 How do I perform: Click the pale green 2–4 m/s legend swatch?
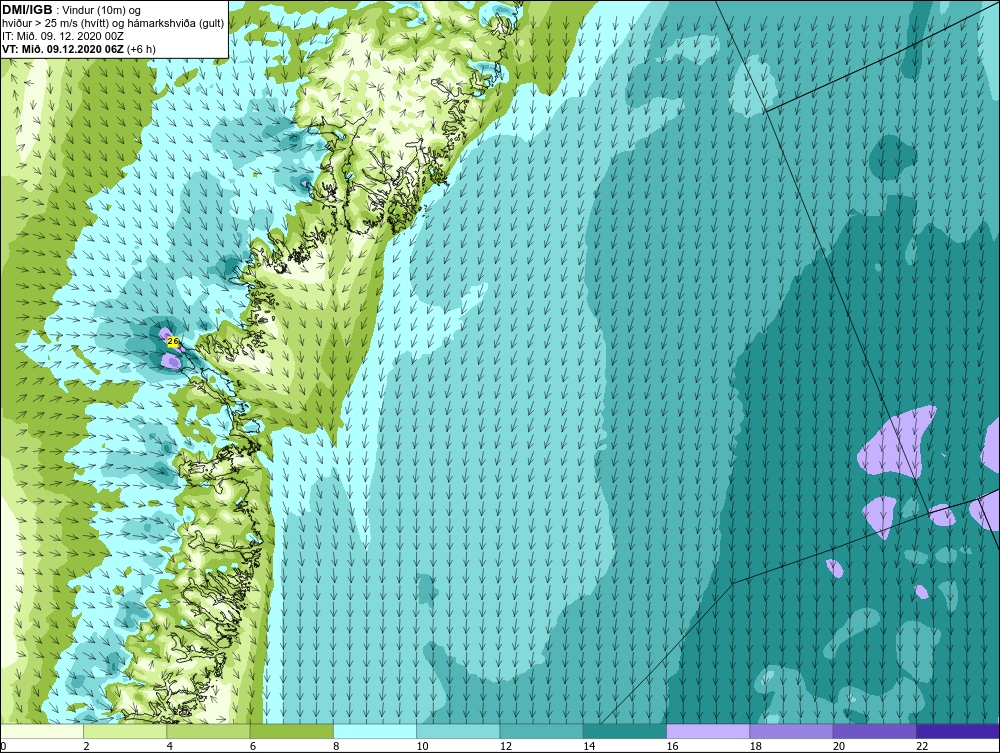(125, 731)
